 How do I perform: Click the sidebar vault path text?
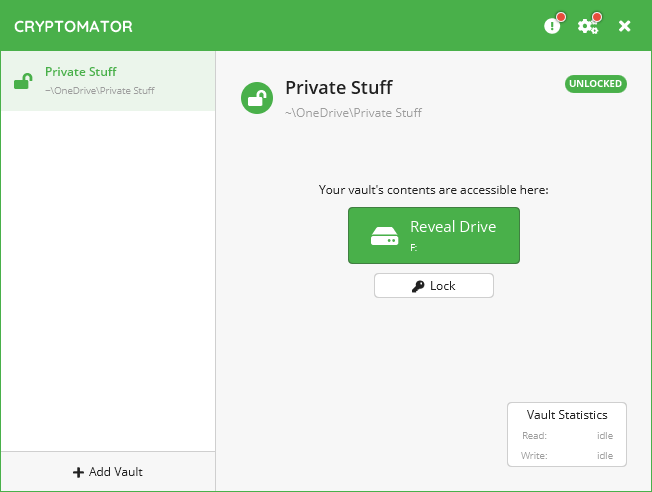[x=100, y=91]
